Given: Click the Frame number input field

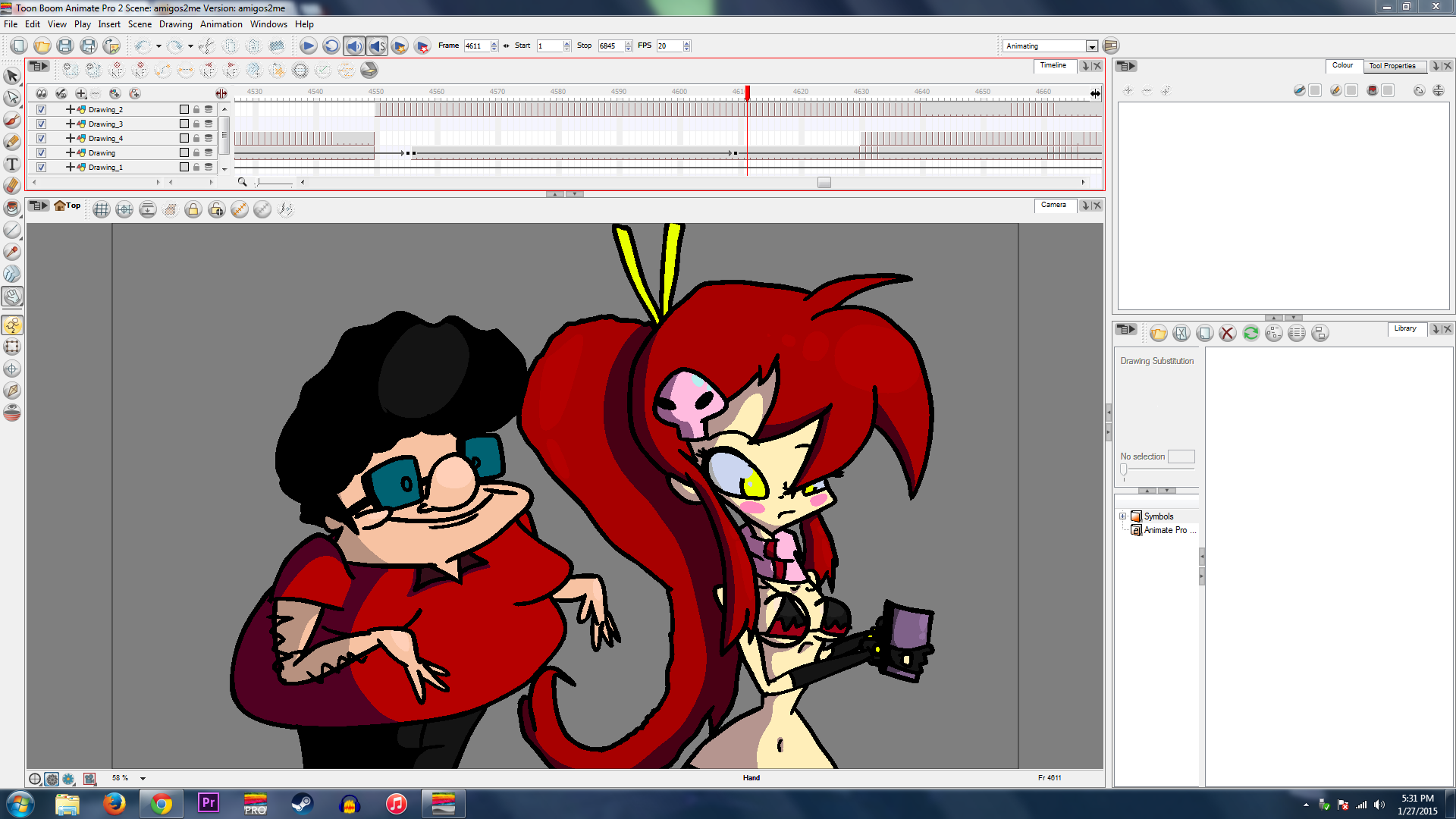Looking at the screenshot, I should point(477,46).
